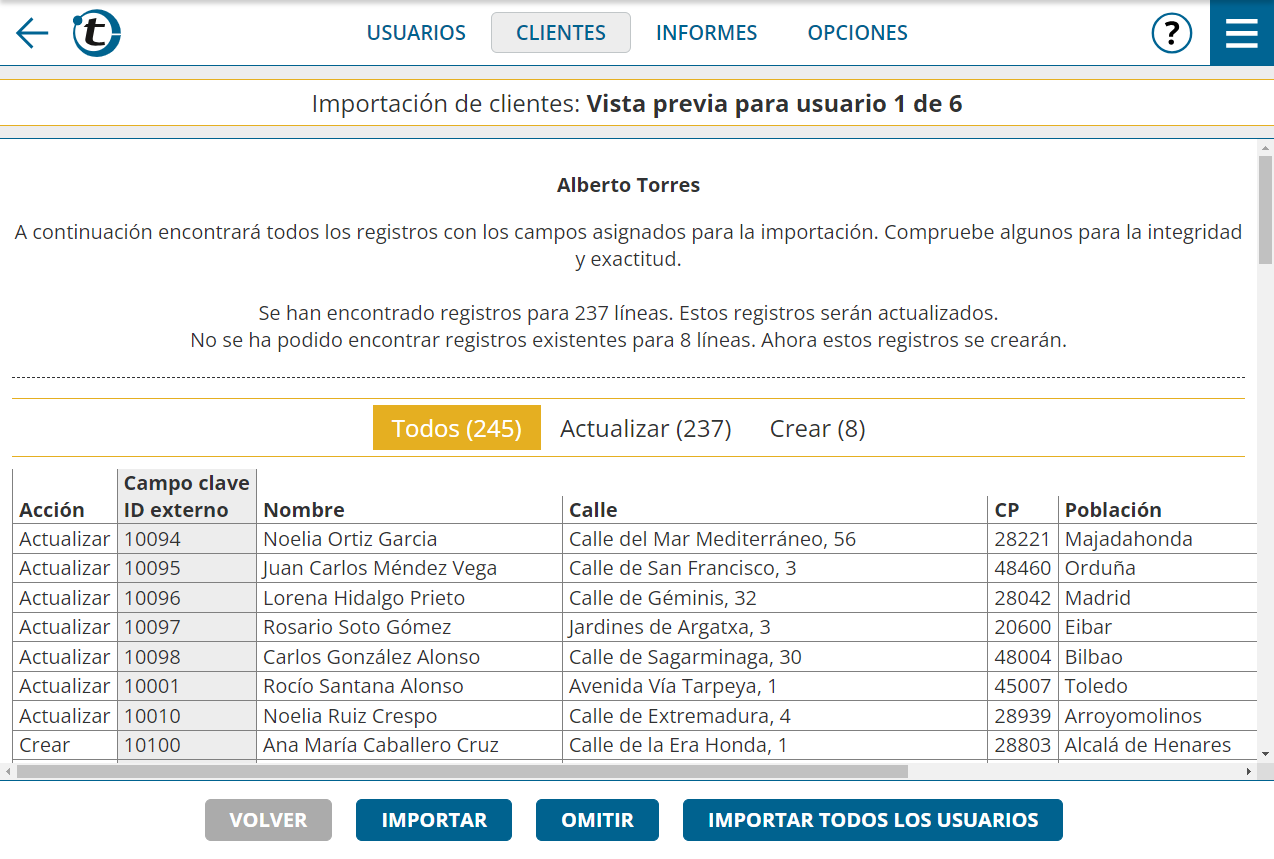Click Importar todos los usuarios
1274x859 pixels.
click(x=872, y=820)
